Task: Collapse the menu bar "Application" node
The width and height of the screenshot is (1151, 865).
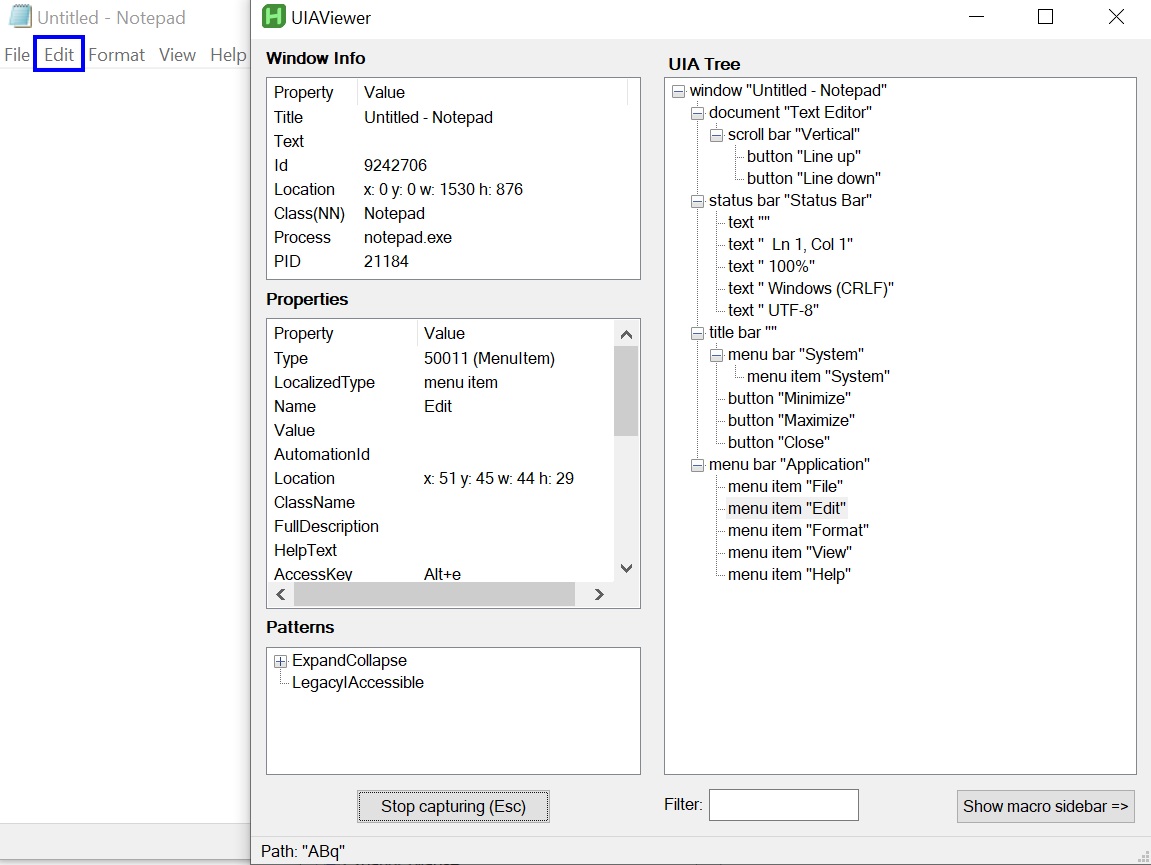Action: pyautogui.click(x=697, y=464)
